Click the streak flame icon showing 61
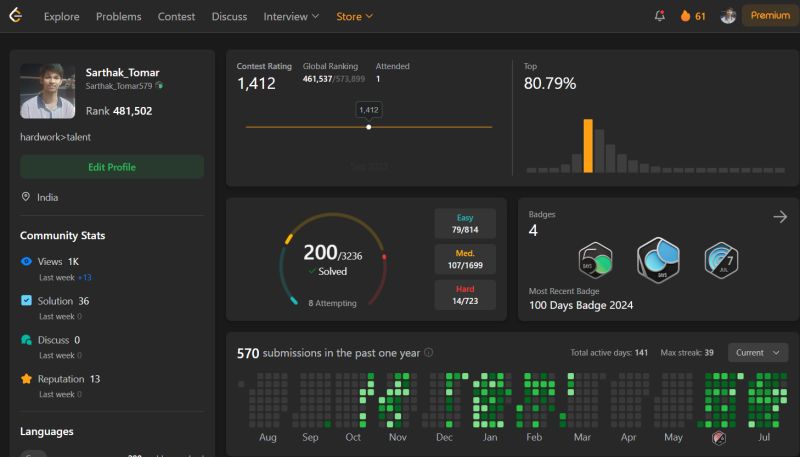Image resolution: width=800 pixels, height=457 pixels. click(685, 16)
